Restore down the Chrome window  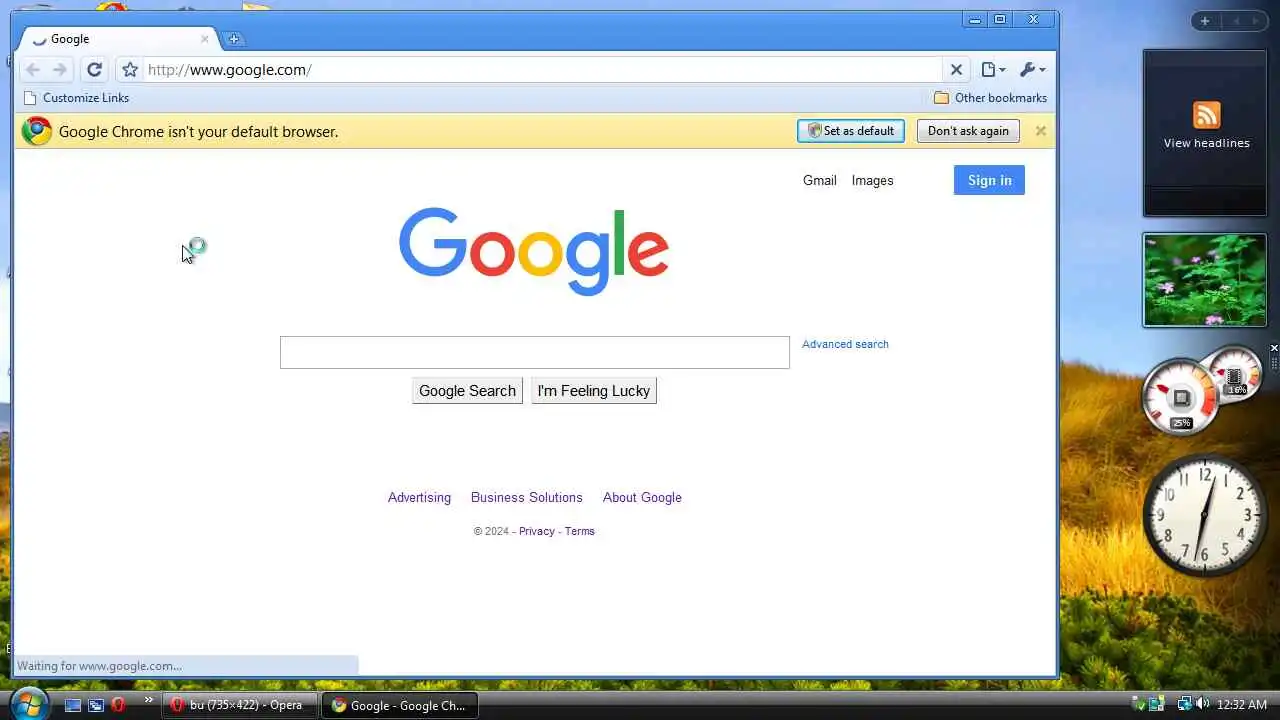coord(1000,19)
